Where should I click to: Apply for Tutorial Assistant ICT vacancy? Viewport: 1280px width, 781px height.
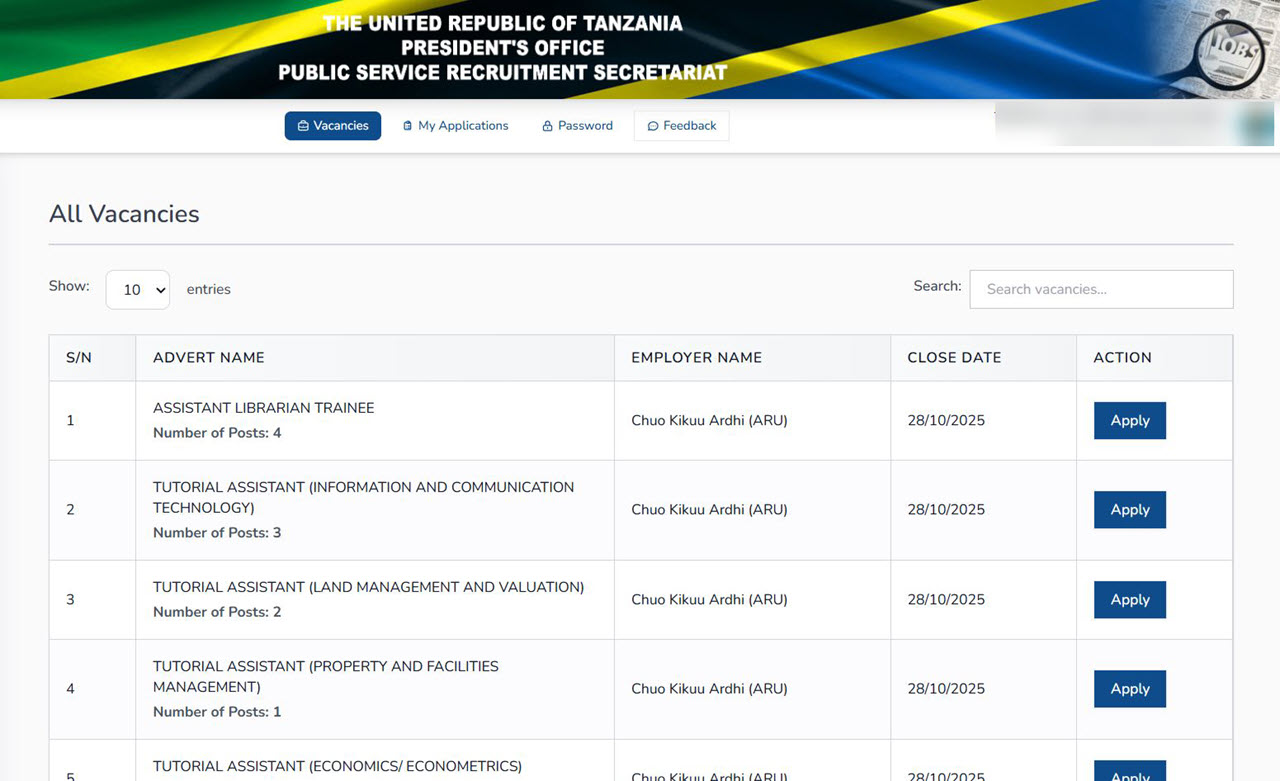(x=1129, y=510)
